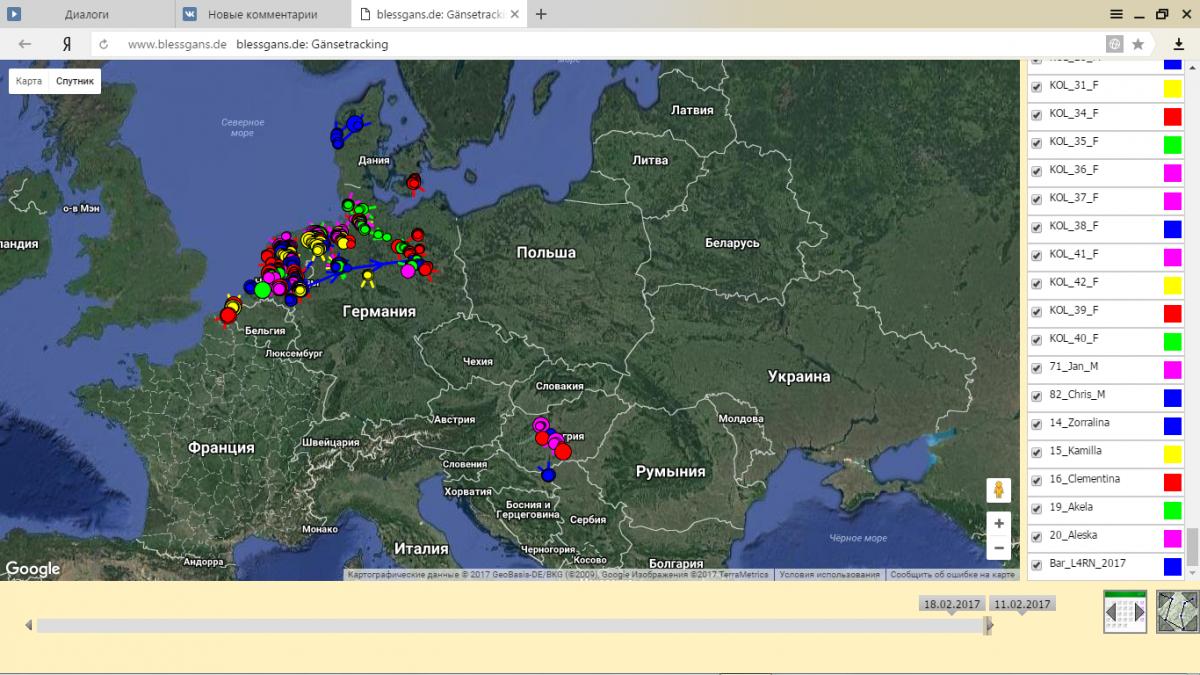Switch to the Диалоги tab

click(87, 15)
